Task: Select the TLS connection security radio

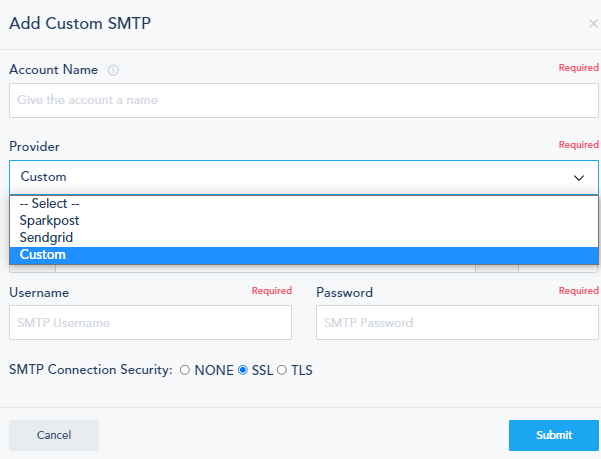Action: pyautogui.click(x=282, y=370)
